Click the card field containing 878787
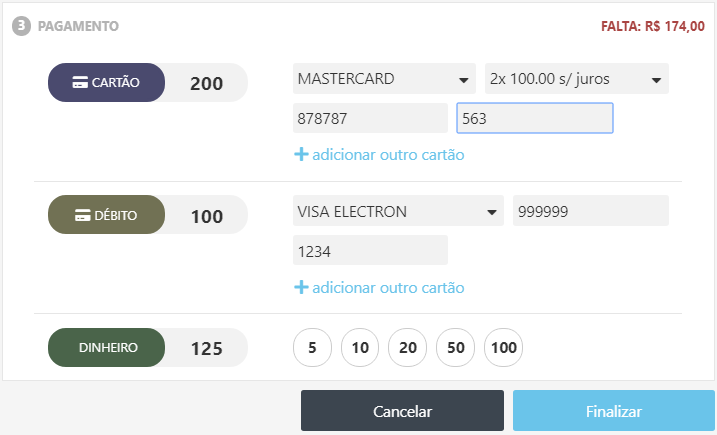717x435 pixels. (x=370, y=118)
